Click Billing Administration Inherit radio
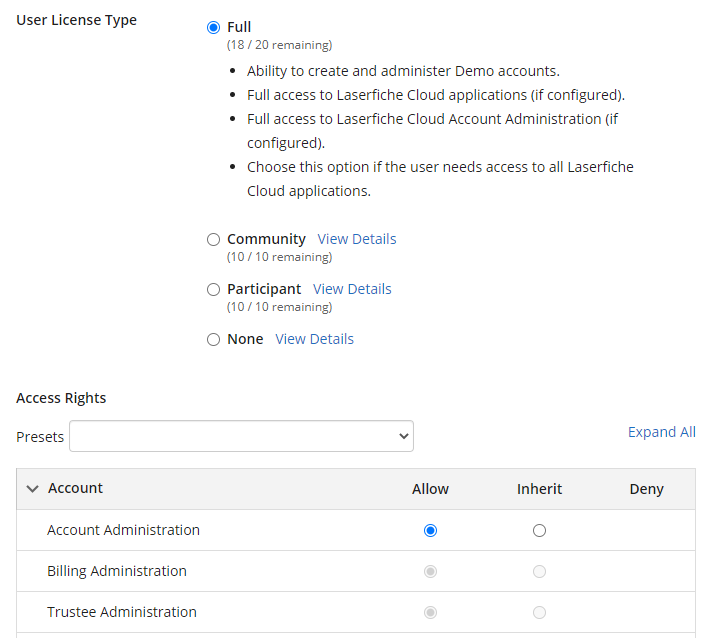 tap(540, 572)
